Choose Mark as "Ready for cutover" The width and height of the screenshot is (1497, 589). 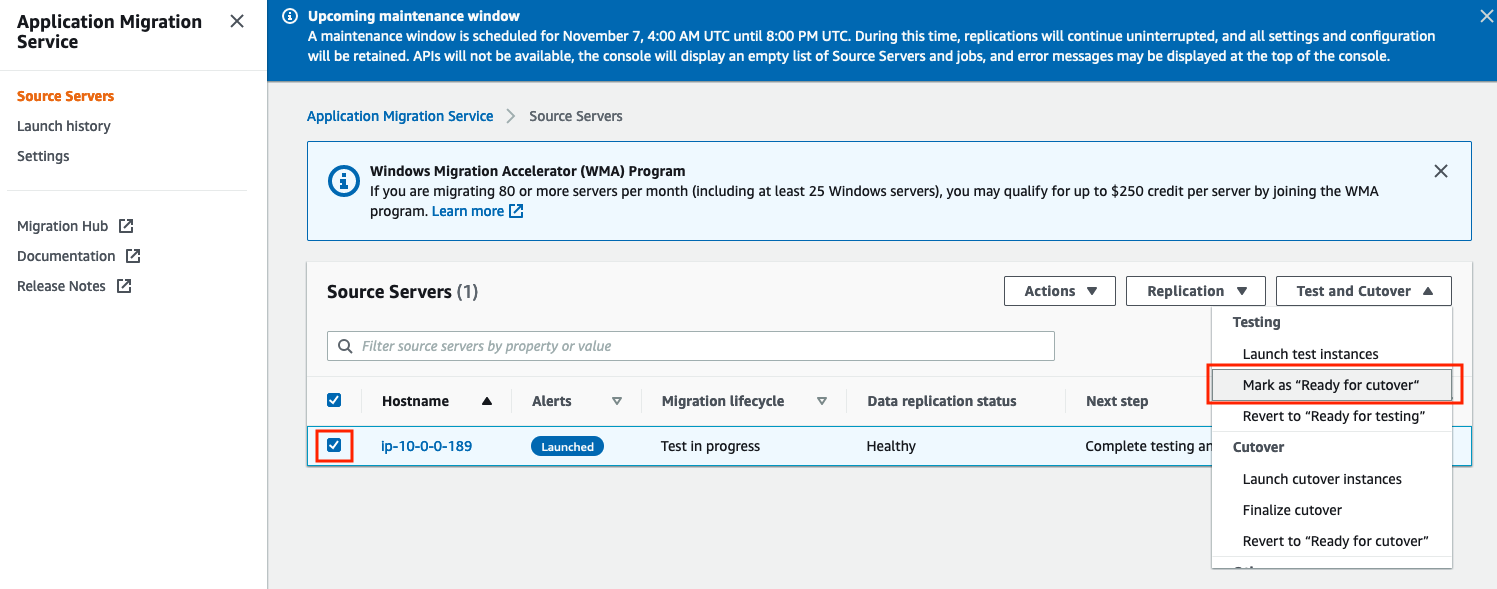click(1331, 385)
